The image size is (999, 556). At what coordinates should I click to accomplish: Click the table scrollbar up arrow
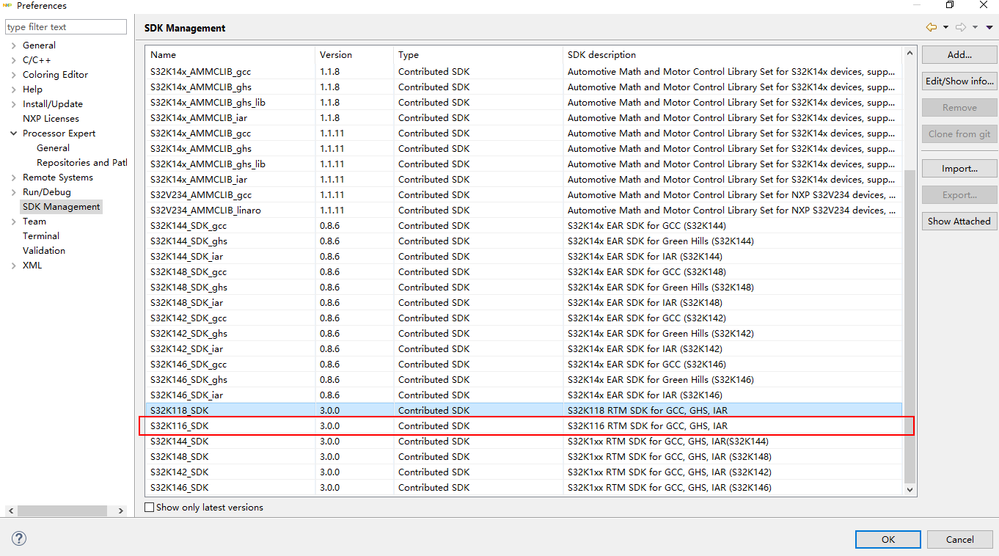[910, 53]
